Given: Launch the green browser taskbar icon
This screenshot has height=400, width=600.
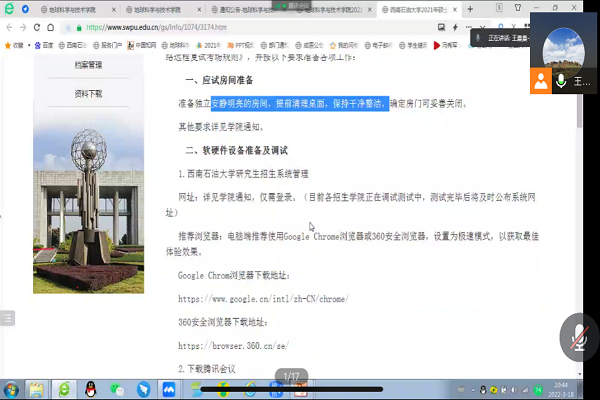Looking at the screenshot, I should (x=63, y=388).
